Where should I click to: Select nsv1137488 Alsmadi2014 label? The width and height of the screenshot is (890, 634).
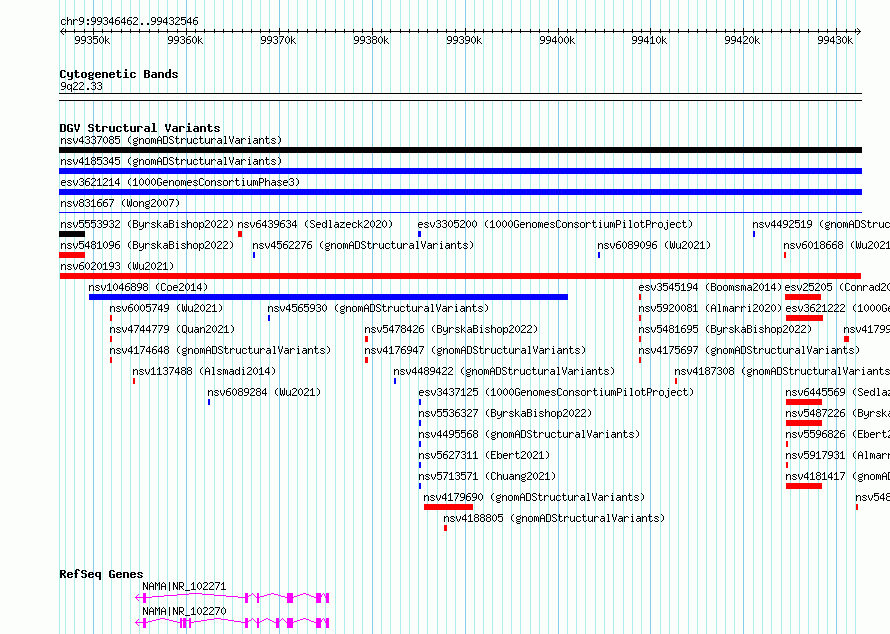point(204,371)
